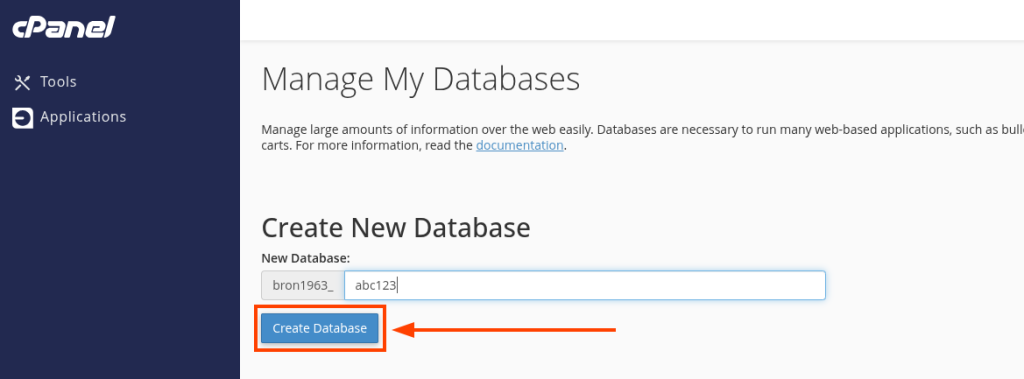Viewport: 1024px width, 379px height.
Task: Click the Create Database button
Action: pos(319,328)
